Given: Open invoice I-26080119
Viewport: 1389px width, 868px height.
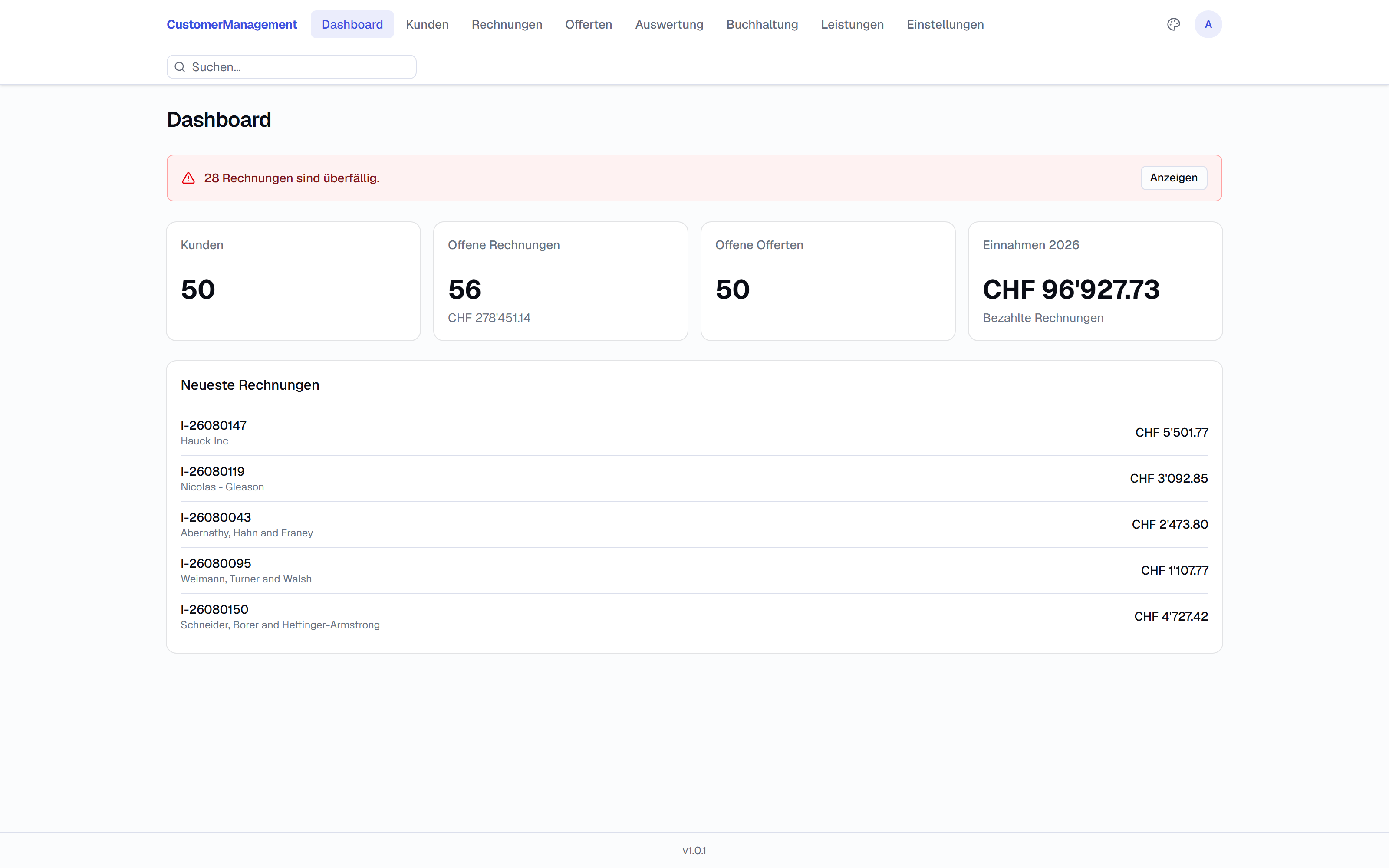Looking at the screenshot, I should click(694, 478).
